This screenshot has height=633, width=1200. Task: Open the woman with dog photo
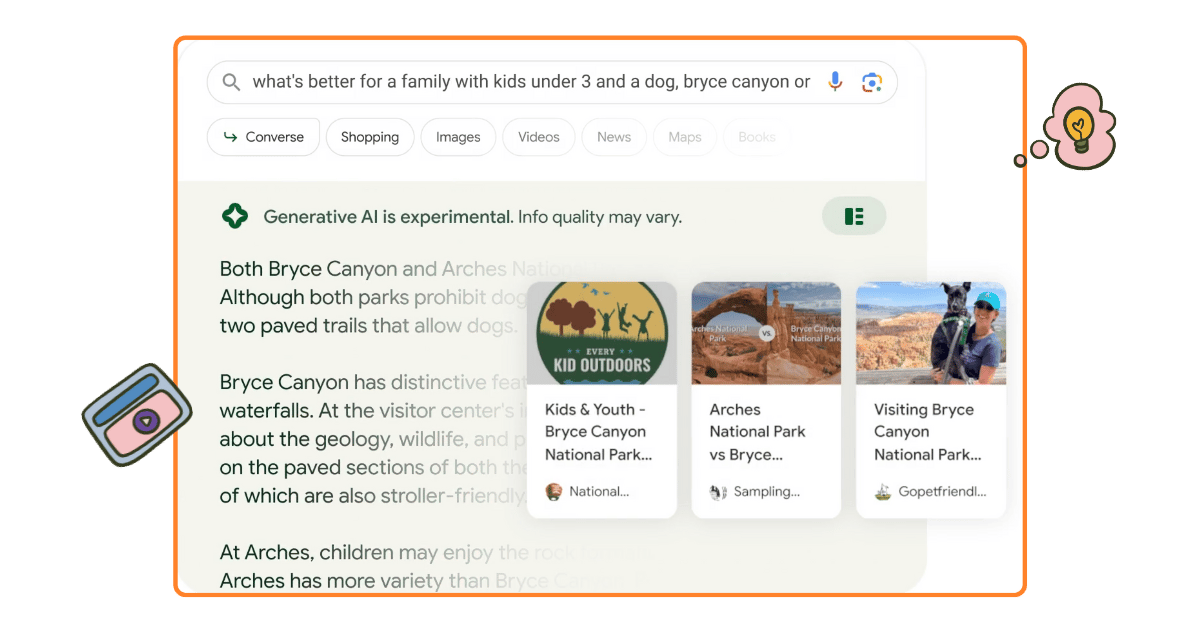[931, 333]
